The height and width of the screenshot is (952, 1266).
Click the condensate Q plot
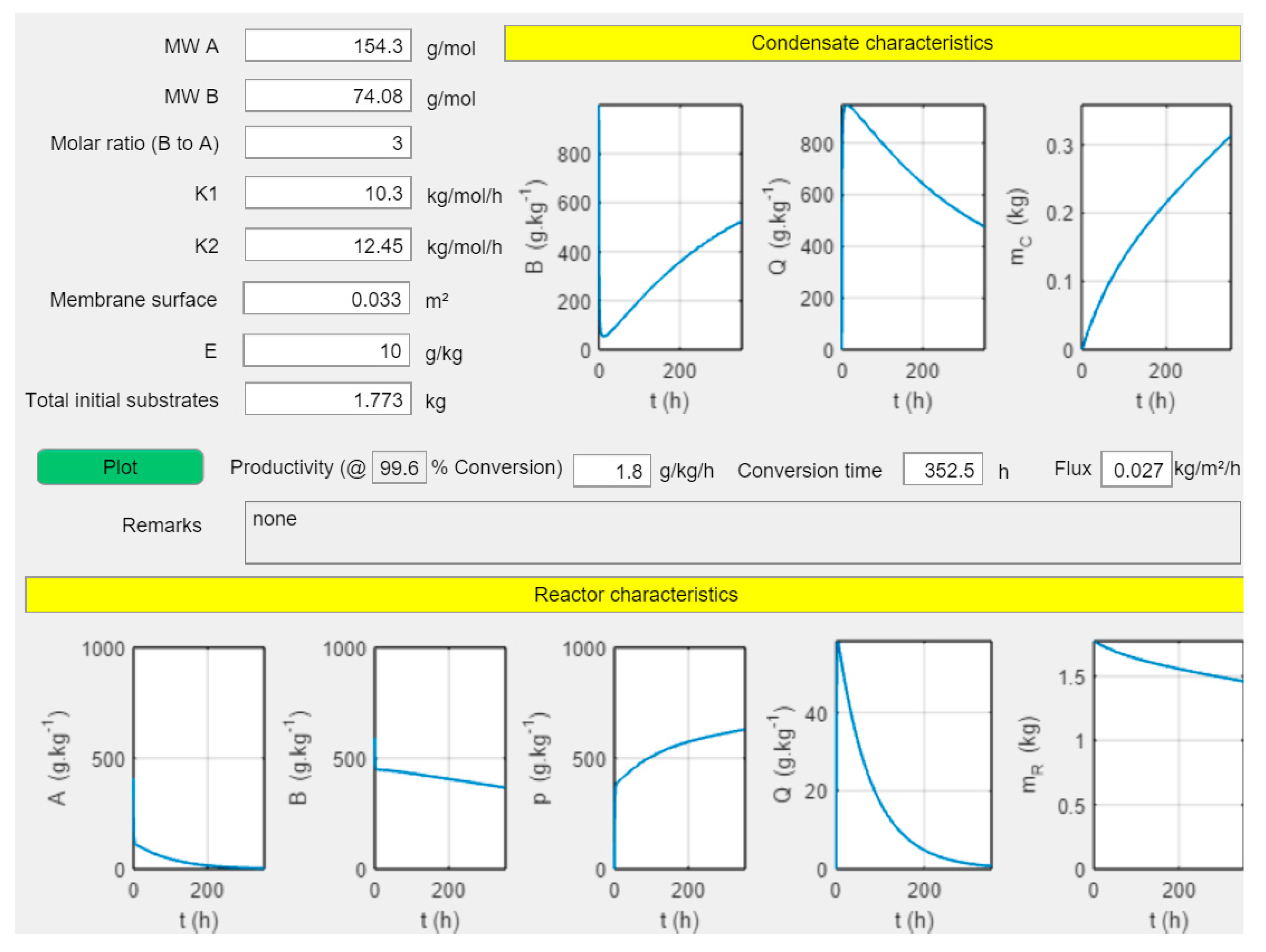click(x=913, y=227)
